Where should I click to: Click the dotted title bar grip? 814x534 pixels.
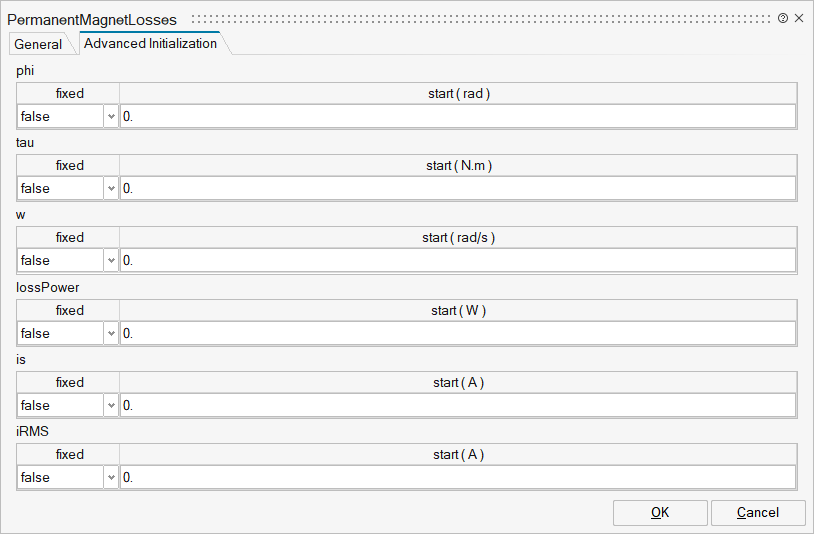pos(480,19)
